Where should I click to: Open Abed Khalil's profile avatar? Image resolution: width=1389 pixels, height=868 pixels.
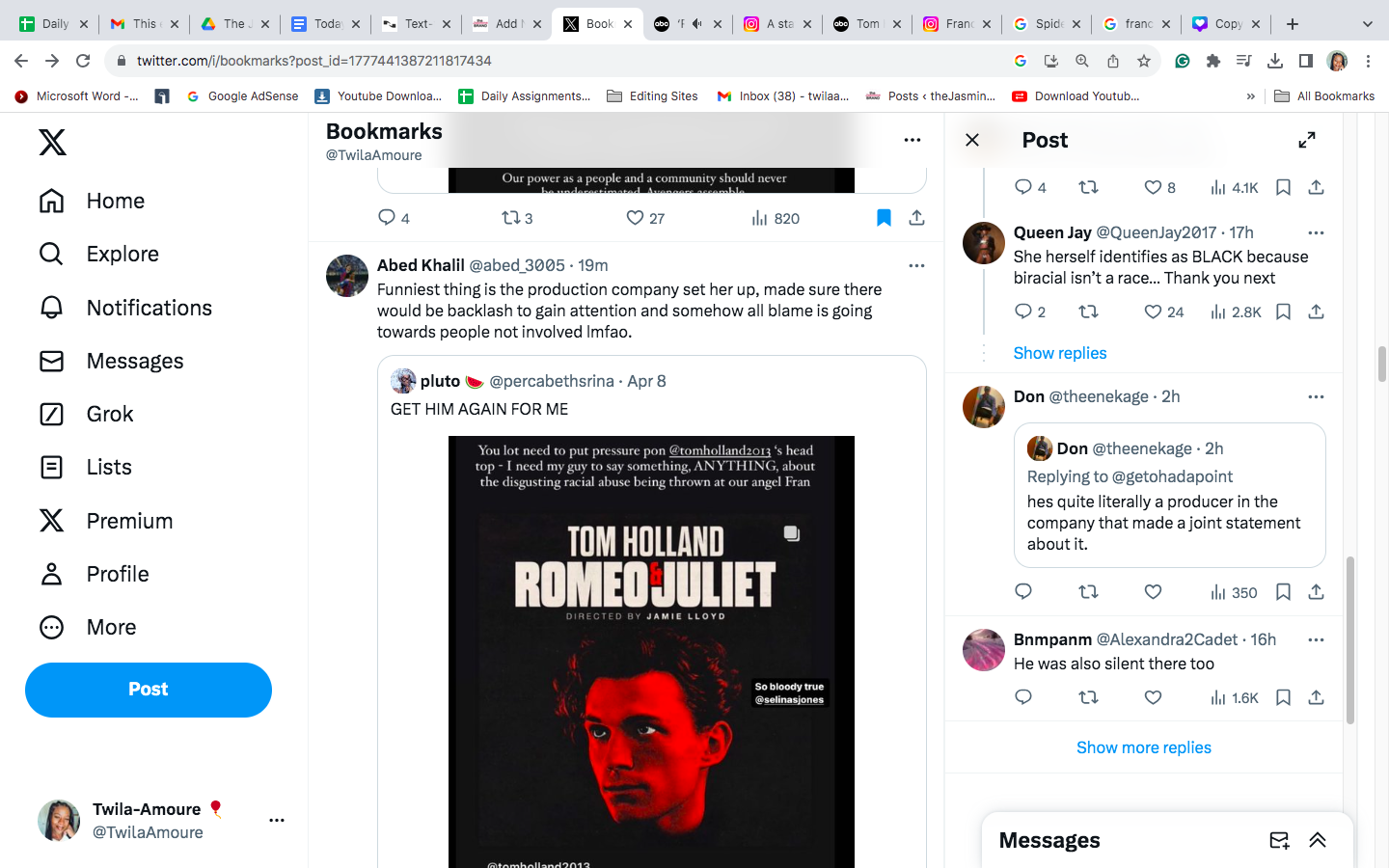tap(347, 276)
